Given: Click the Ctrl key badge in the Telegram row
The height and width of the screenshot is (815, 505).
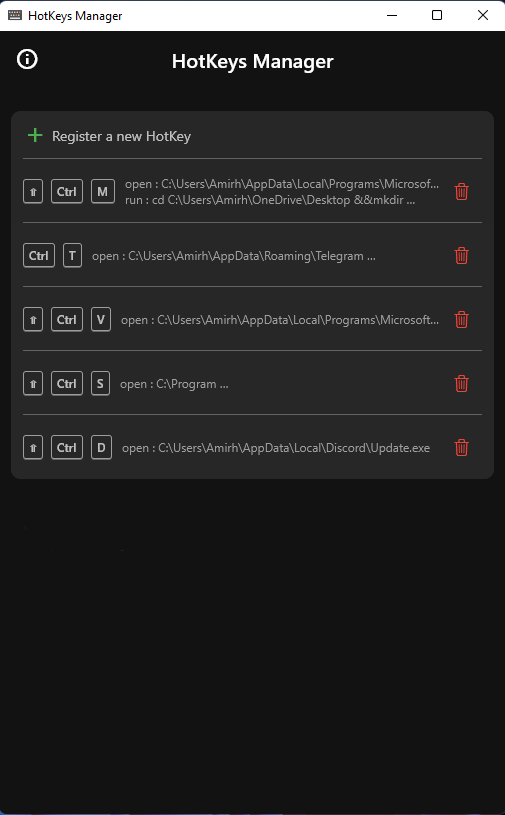Looking at the screenshot, I should (x=39, y=256).
